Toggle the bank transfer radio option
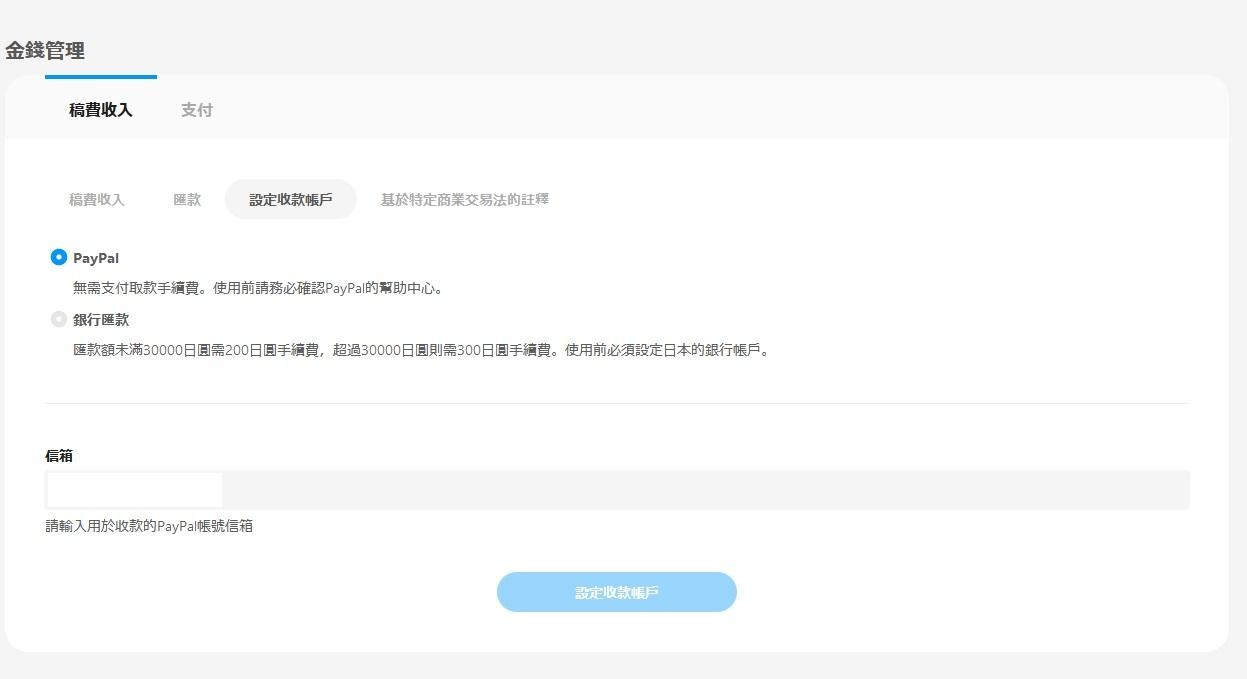The image size is (1247, 679). 59,320
